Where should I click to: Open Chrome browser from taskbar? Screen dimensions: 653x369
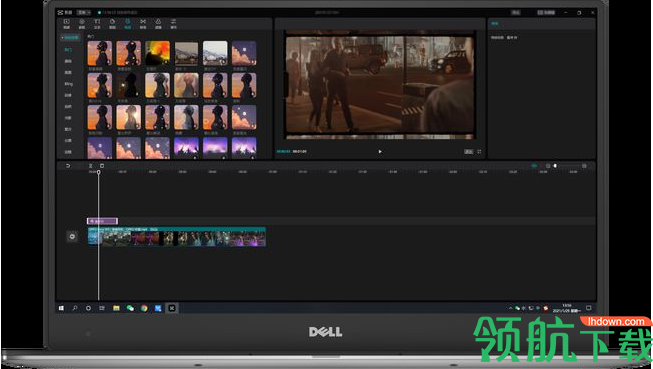144,308
